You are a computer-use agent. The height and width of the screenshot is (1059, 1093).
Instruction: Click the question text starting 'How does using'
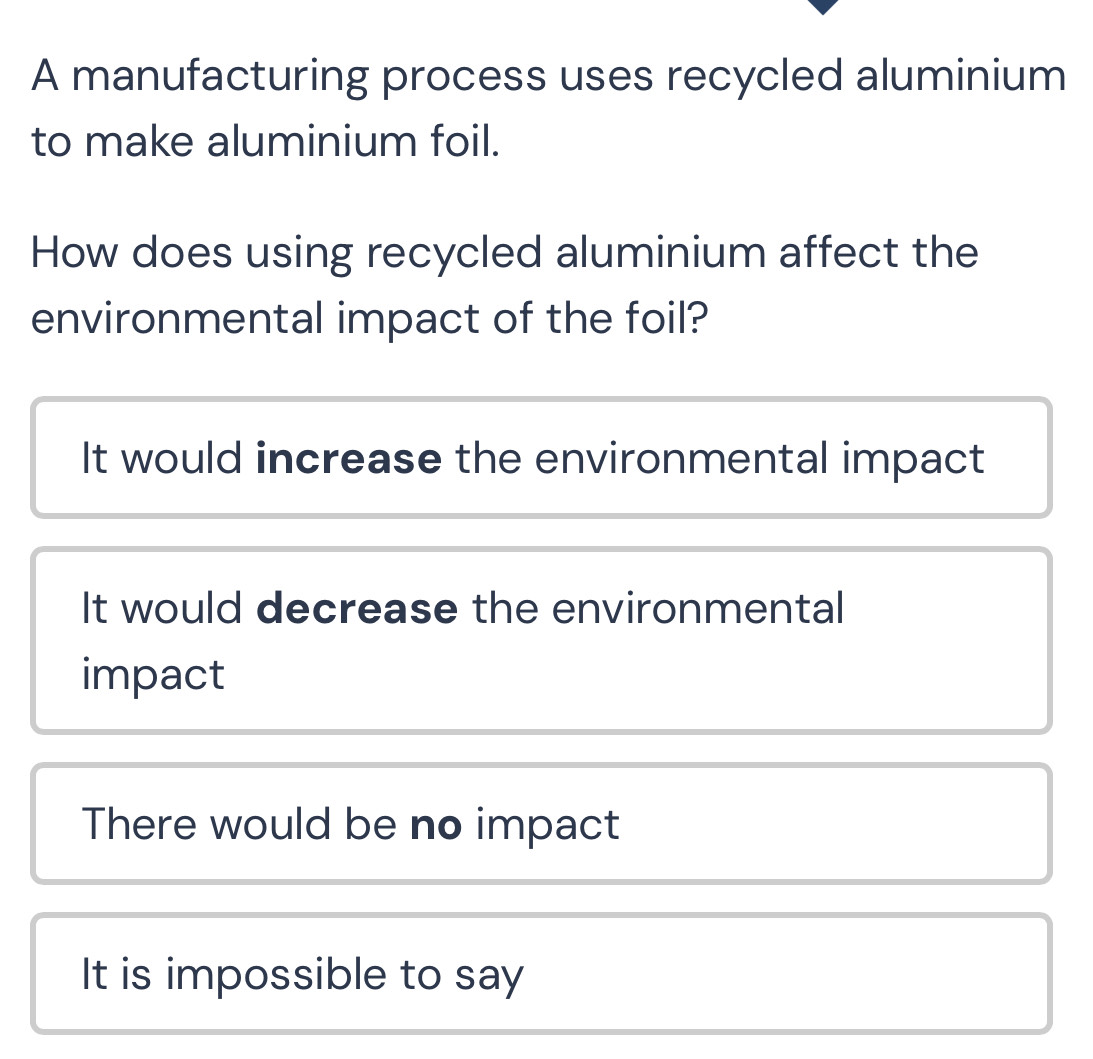[505, 252]
